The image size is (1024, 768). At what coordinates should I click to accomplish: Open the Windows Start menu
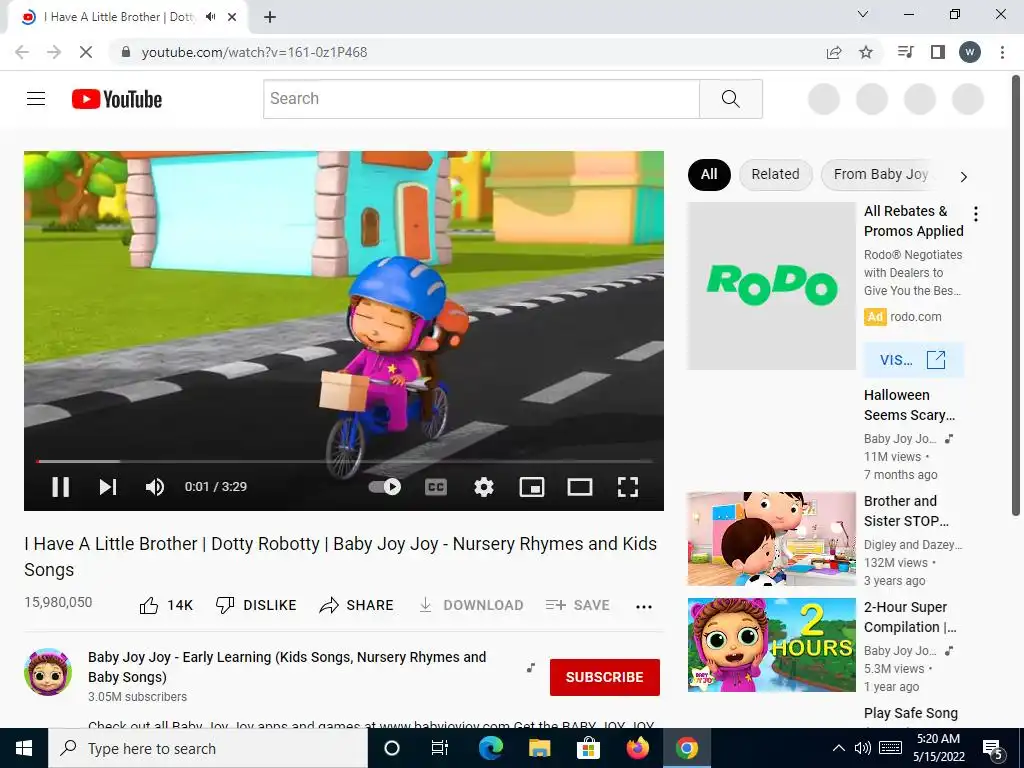pos(24,748)
